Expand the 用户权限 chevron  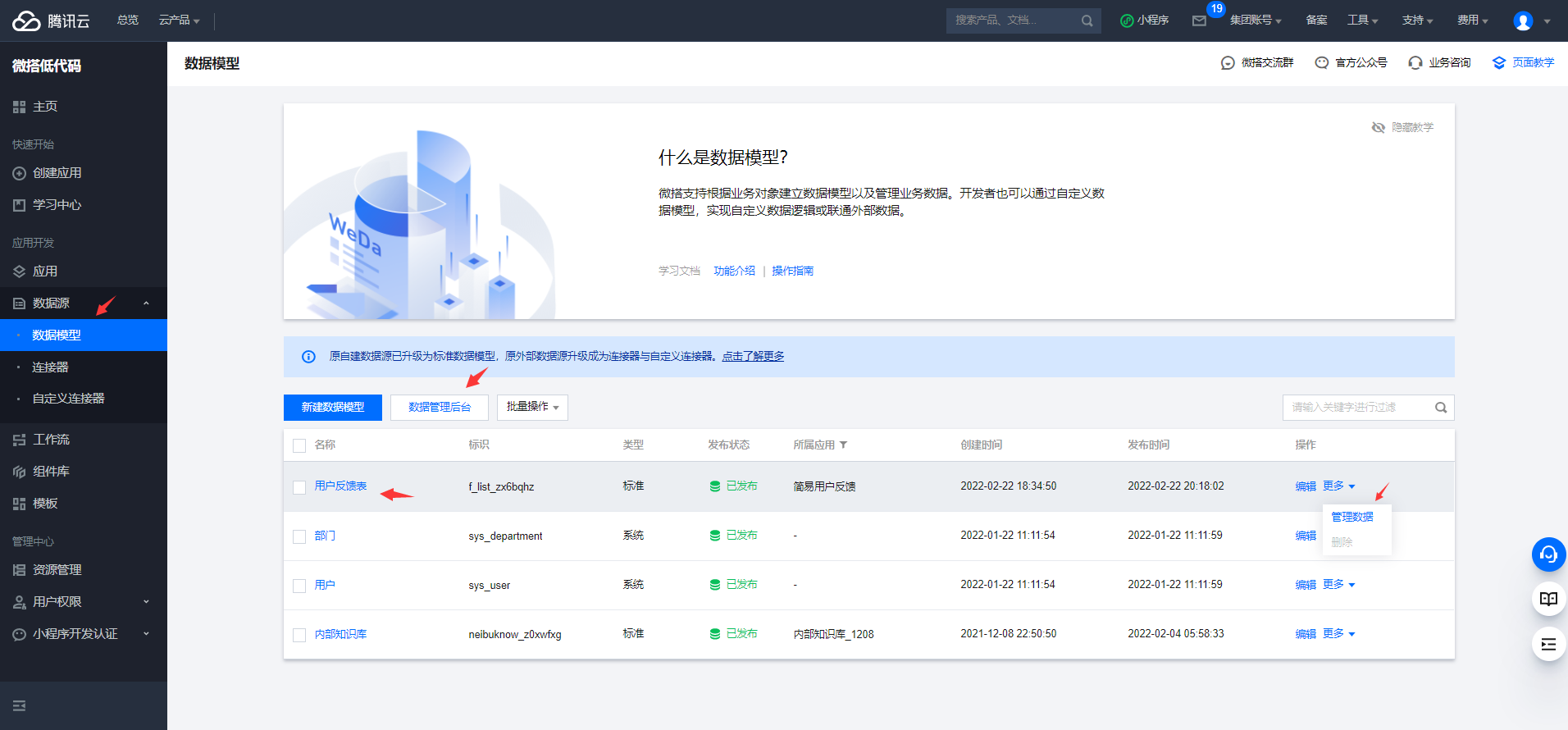coord(146,602)
